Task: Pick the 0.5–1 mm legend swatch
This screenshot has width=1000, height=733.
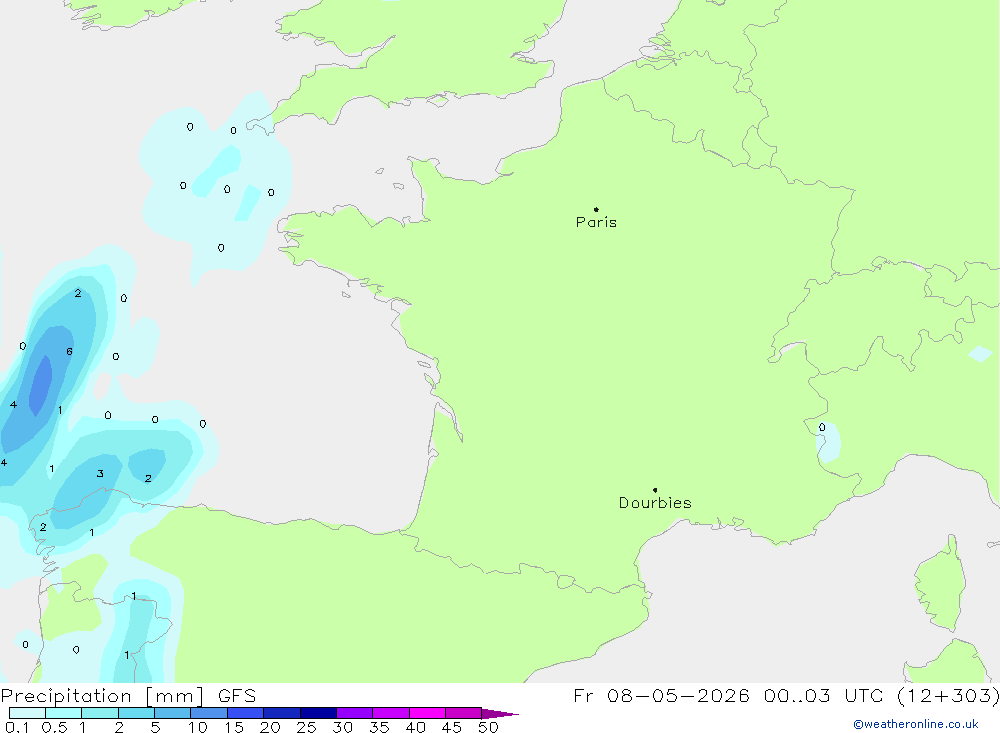Action: coord(64,713)
